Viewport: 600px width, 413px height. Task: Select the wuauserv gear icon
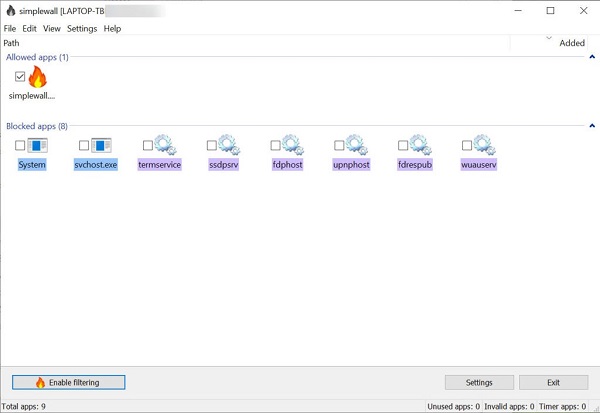[x=485, y=145]
